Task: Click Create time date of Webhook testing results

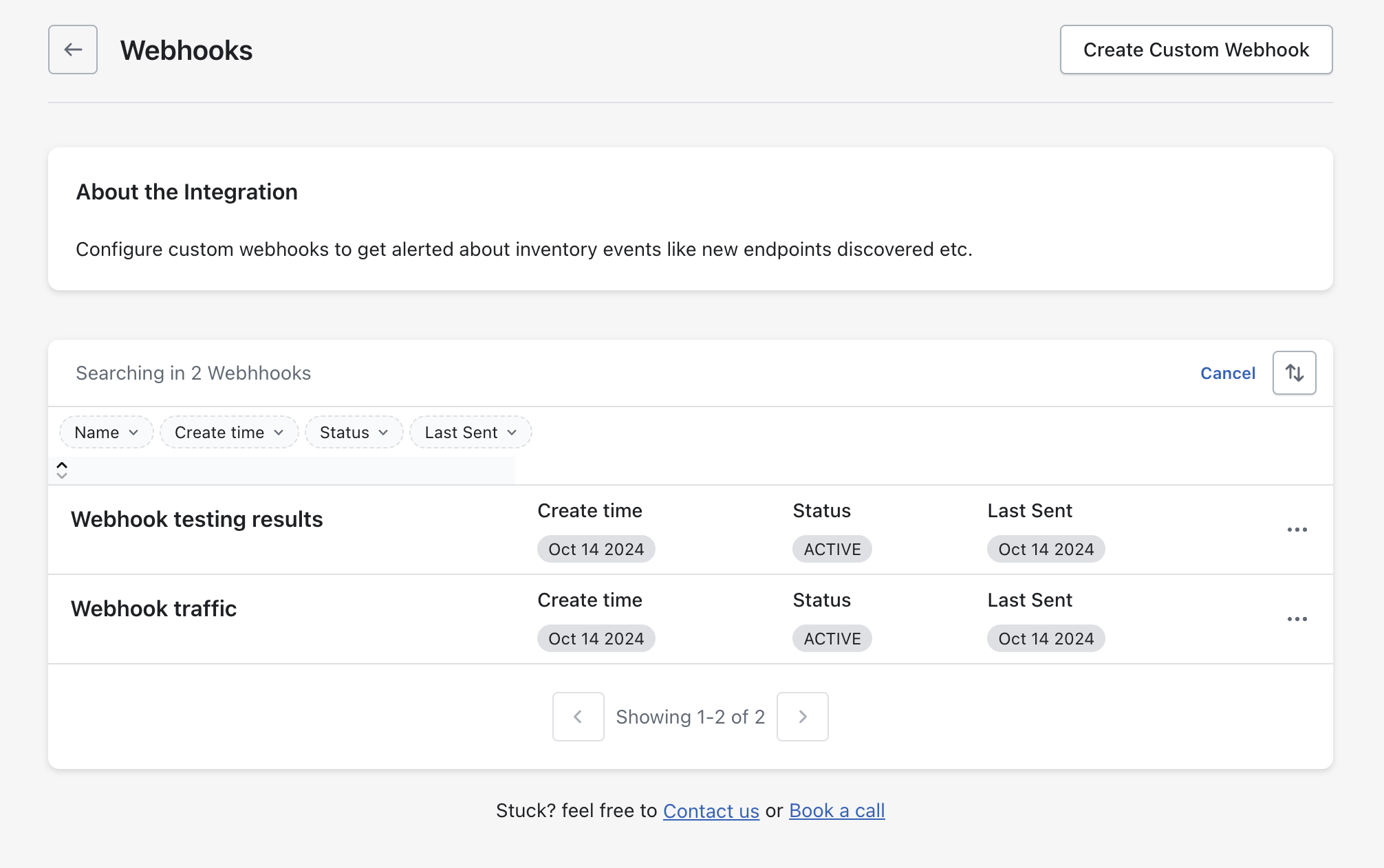Action: (596, 550)
